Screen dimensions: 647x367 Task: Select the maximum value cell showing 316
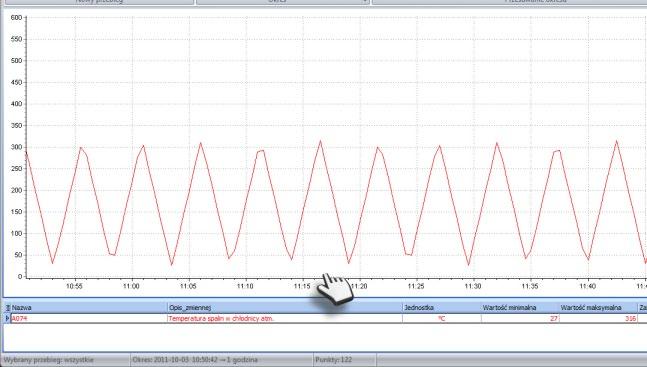598,318
